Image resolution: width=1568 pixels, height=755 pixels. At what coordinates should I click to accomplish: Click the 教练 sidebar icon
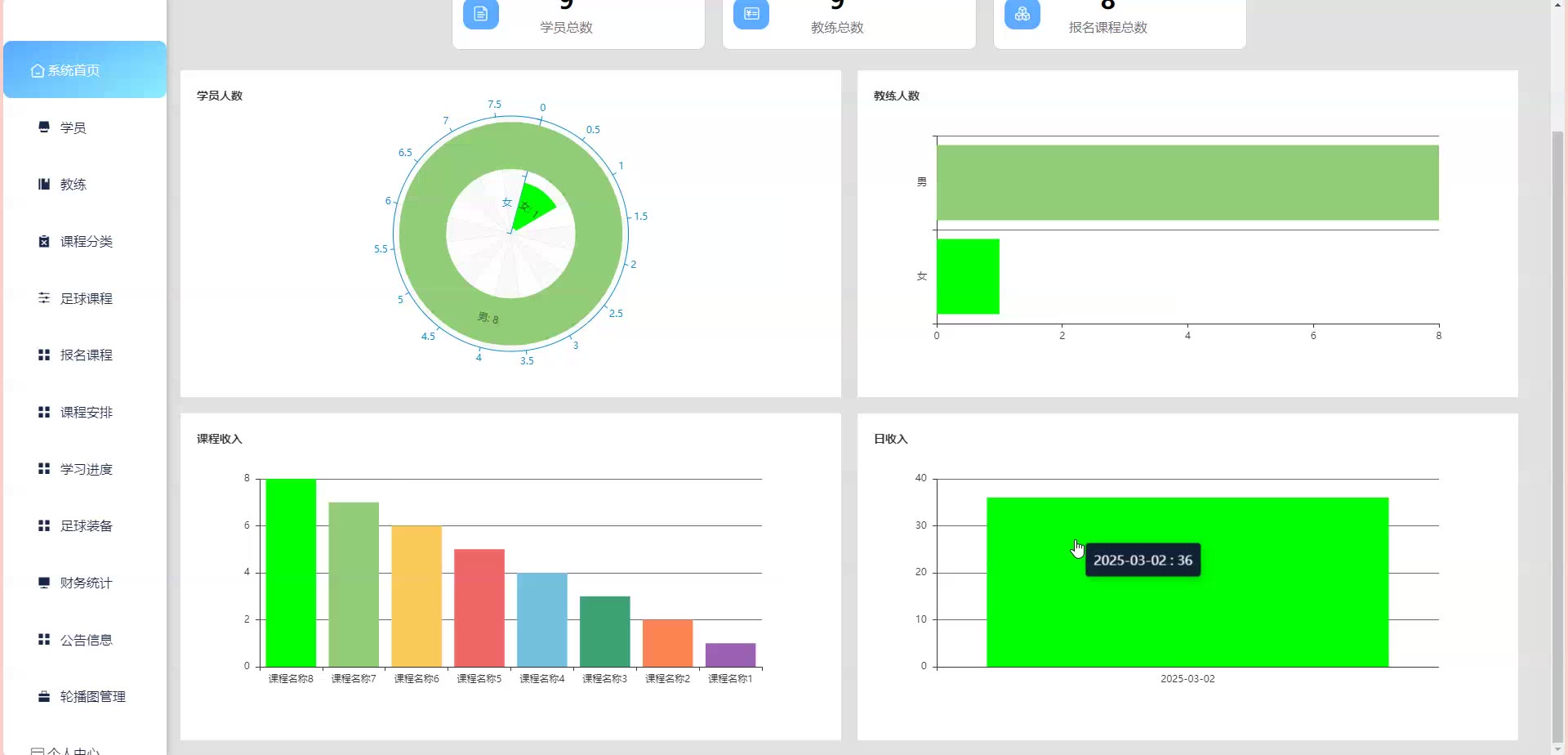coord(44,184)
